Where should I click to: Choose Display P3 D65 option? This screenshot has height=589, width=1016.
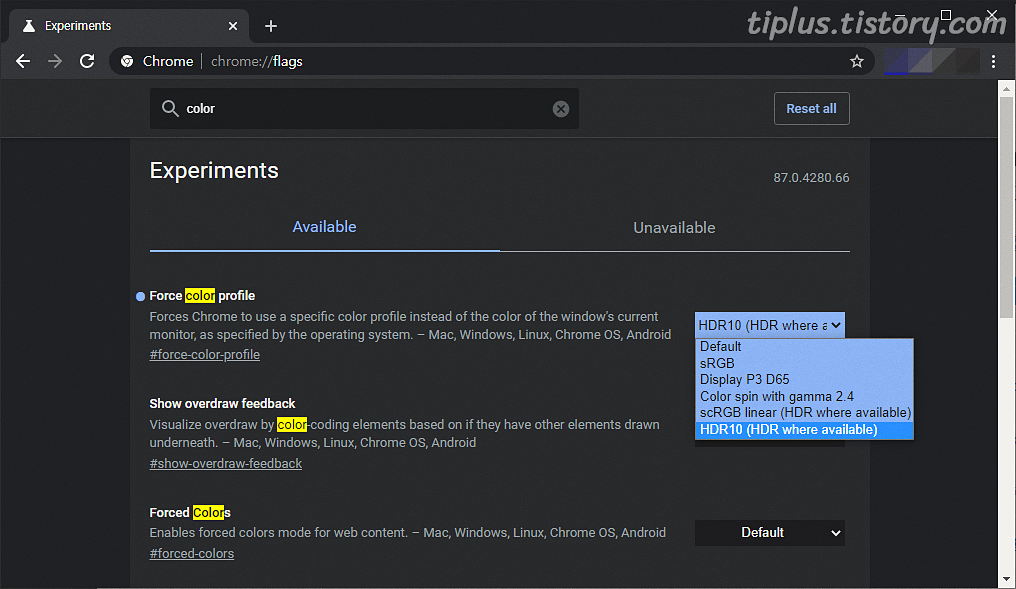(804, 380)
